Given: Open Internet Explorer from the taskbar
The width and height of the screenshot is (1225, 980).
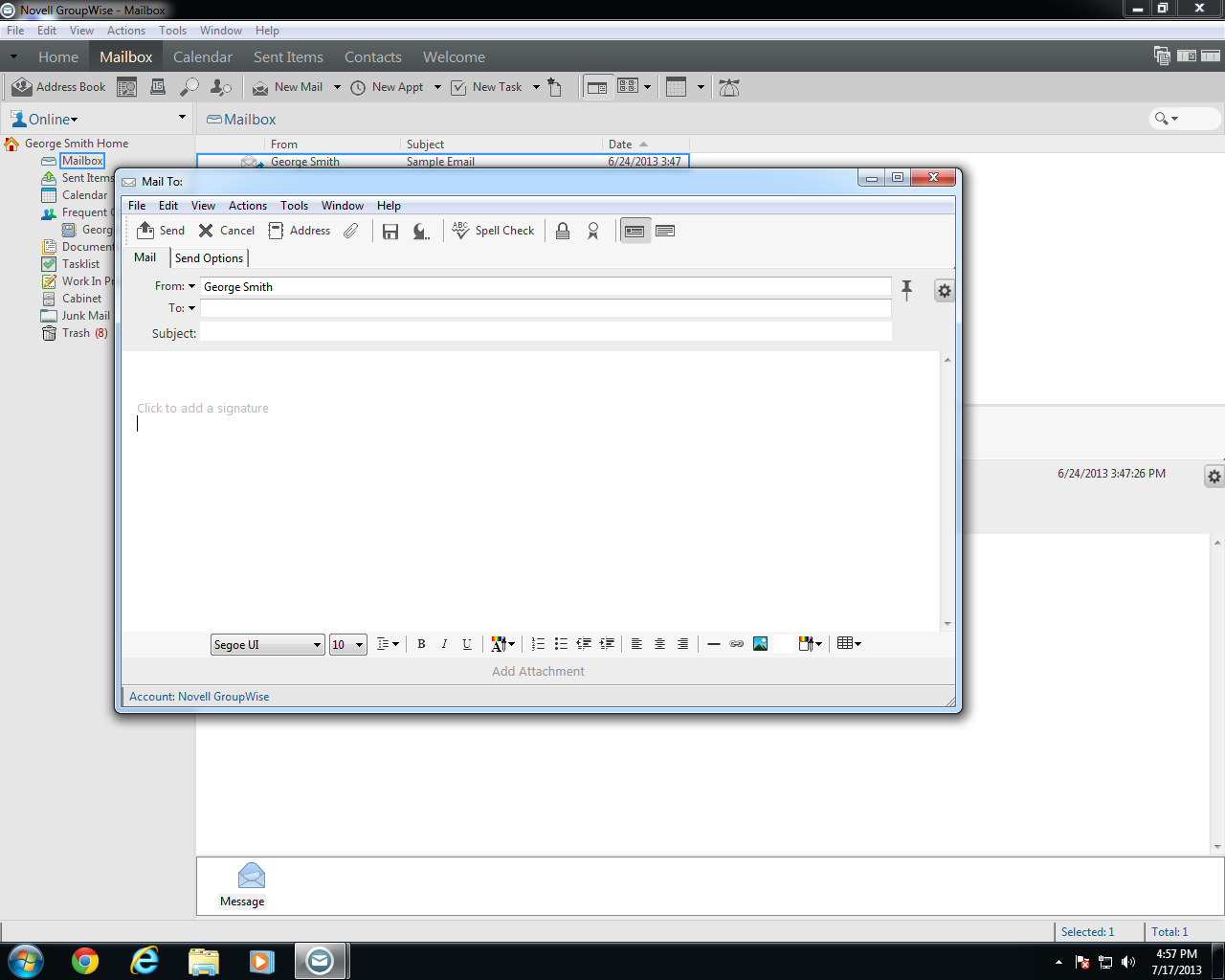Looking at the screenshot, I should [145, 961].
